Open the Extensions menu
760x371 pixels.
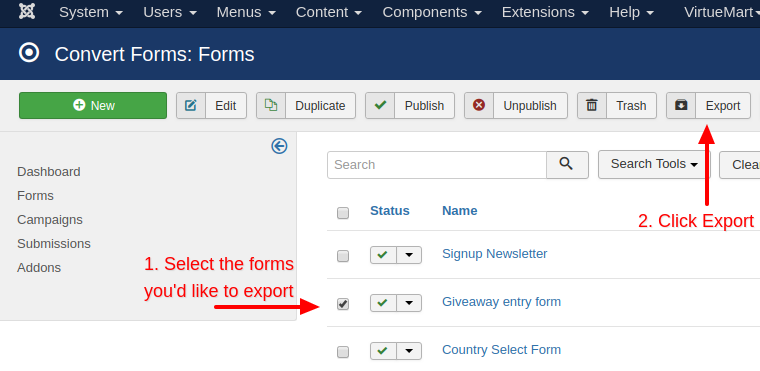point(545,12)
